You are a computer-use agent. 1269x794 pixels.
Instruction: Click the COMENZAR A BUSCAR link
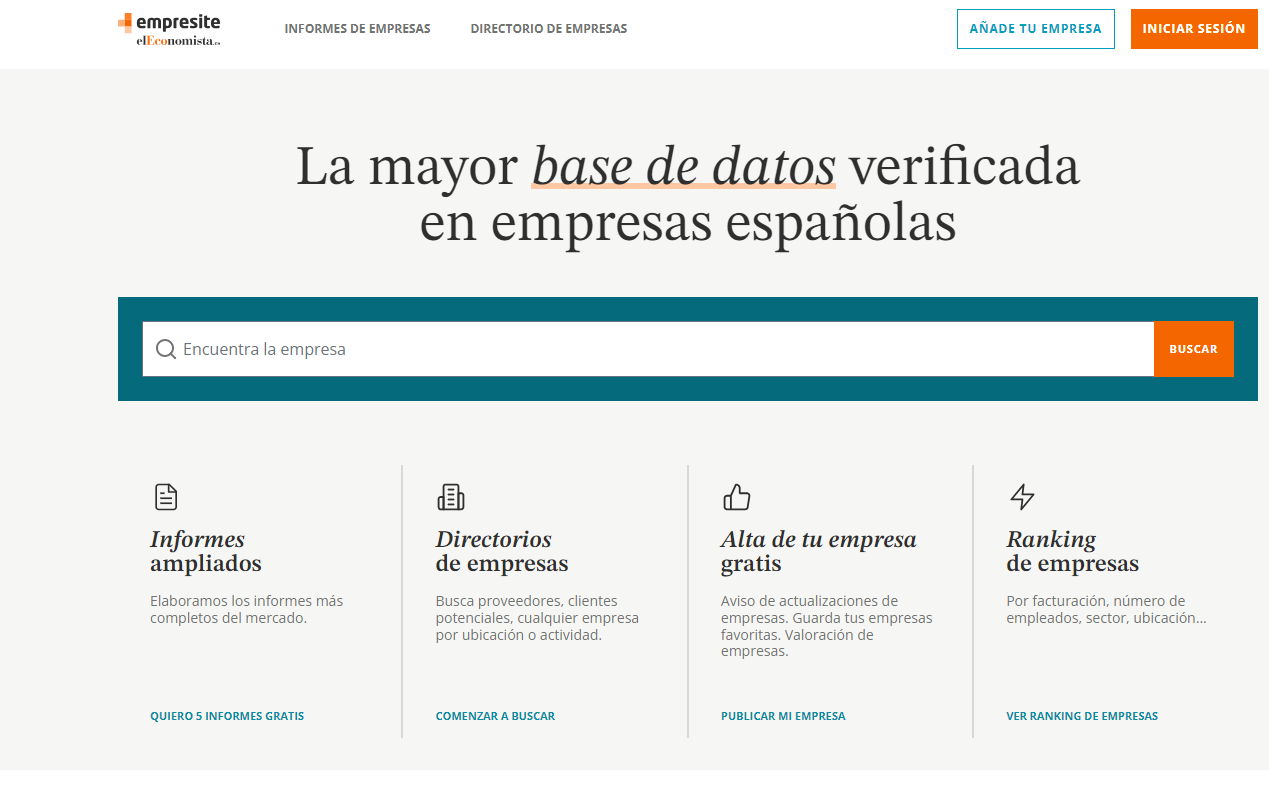tap(495, 716)
